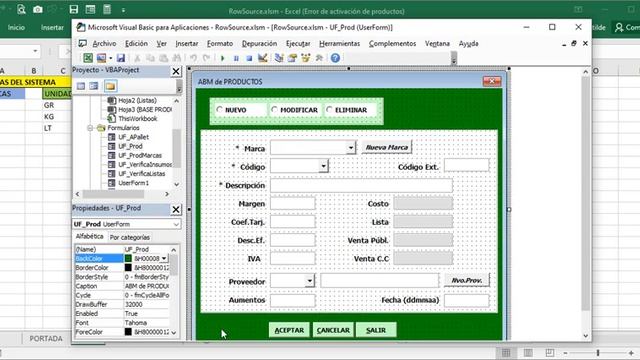
Task: Click the Break pause toolbar icon
Action: (x=236, y=58)
